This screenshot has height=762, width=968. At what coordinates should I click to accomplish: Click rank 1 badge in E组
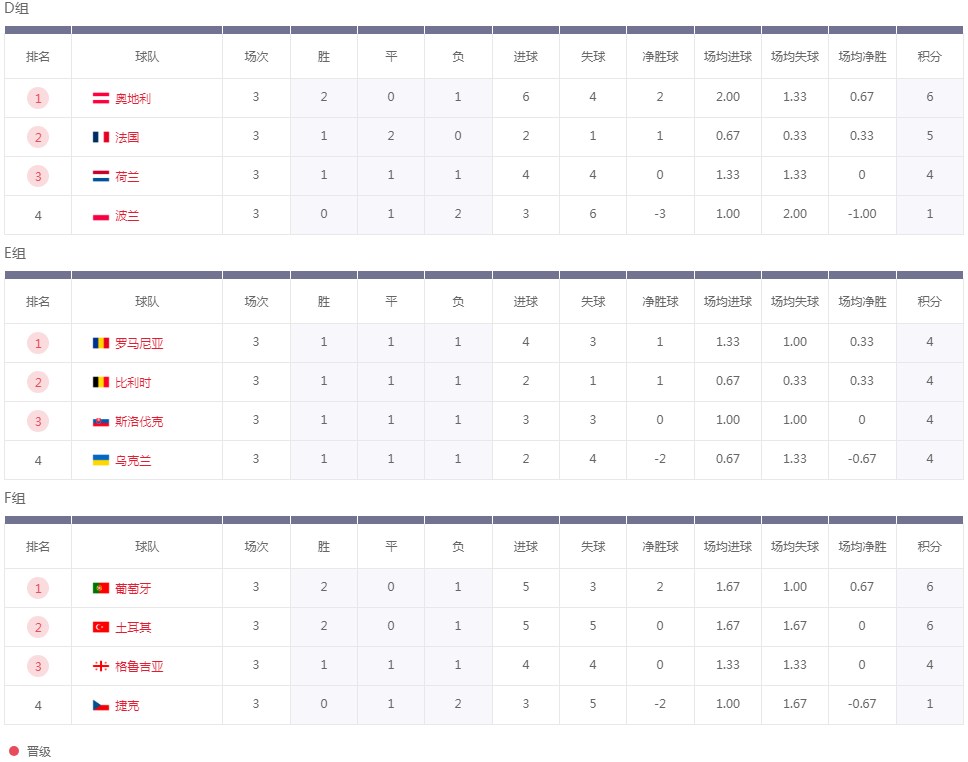coord(38,343)
